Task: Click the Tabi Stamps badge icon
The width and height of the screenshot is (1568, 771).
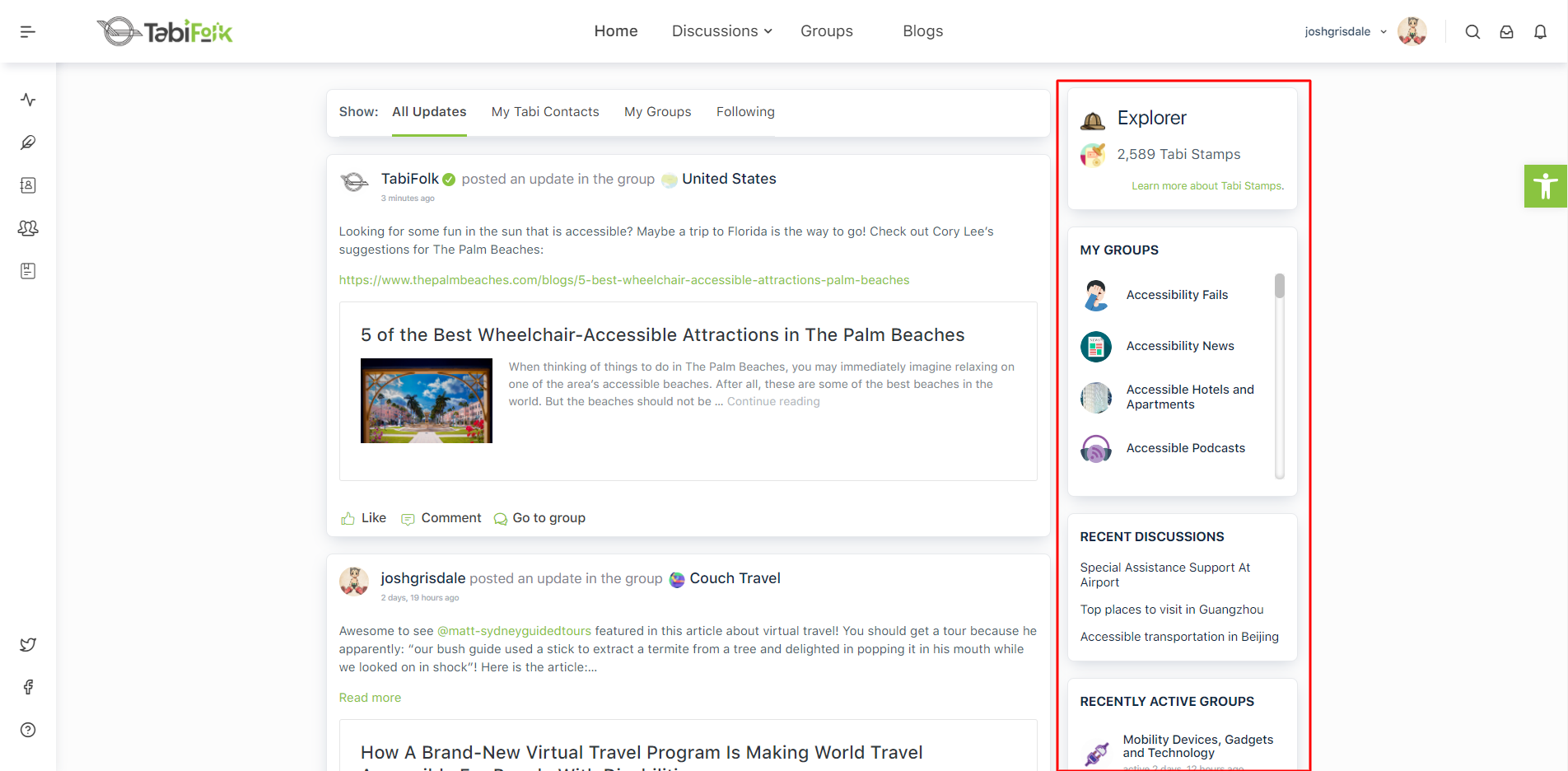Action: [1093, 154]
